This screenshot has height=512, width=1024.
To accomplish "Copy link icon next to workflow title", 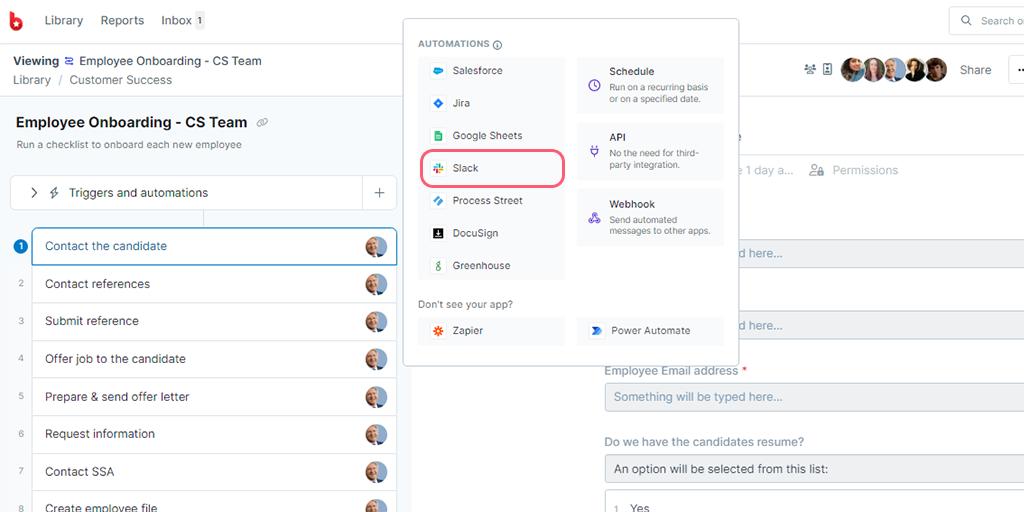I will pos(262,122).
